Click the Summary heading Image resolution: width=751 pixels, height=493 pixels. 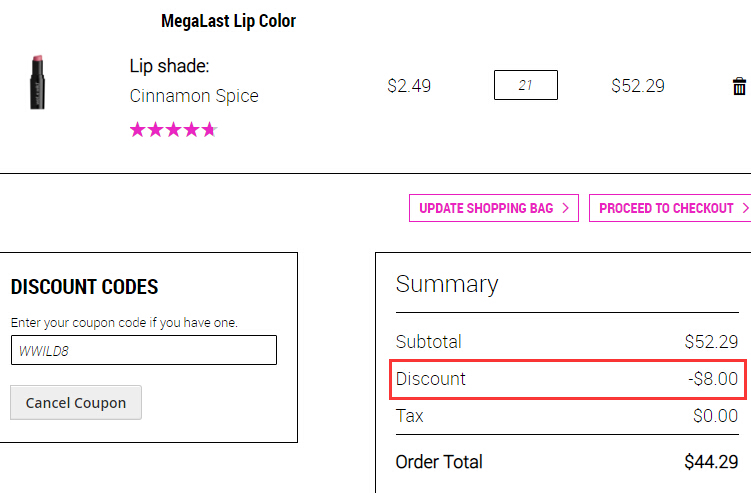[x=447, y=284]
